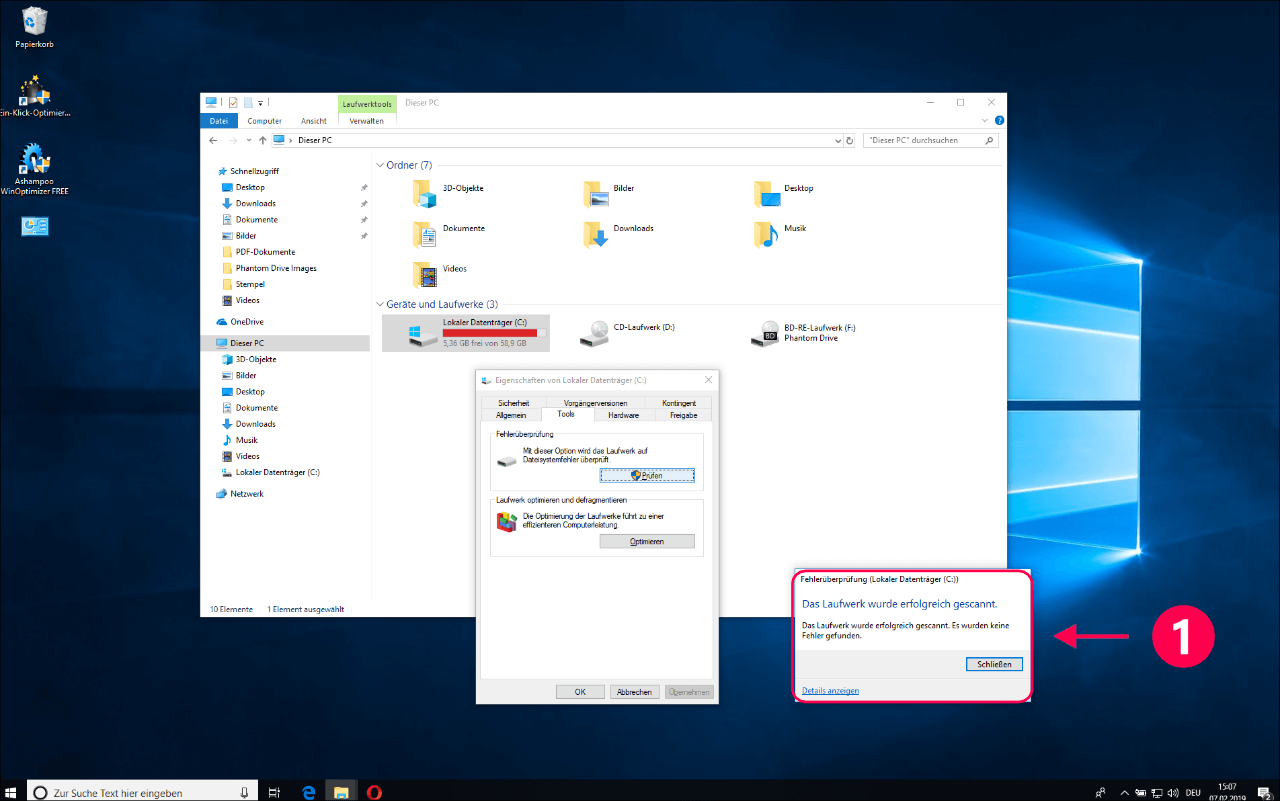
Task: Select the CD-Laufwerk (D:) drive
Action: click(x=630, y=333)
